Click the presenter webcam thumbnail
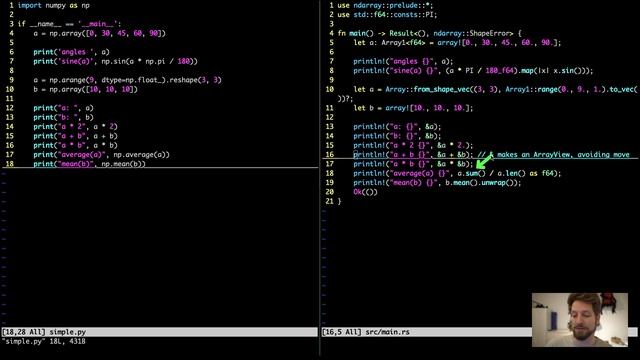Viewport: 640px width, 360px height. click(x=580, y=320)
